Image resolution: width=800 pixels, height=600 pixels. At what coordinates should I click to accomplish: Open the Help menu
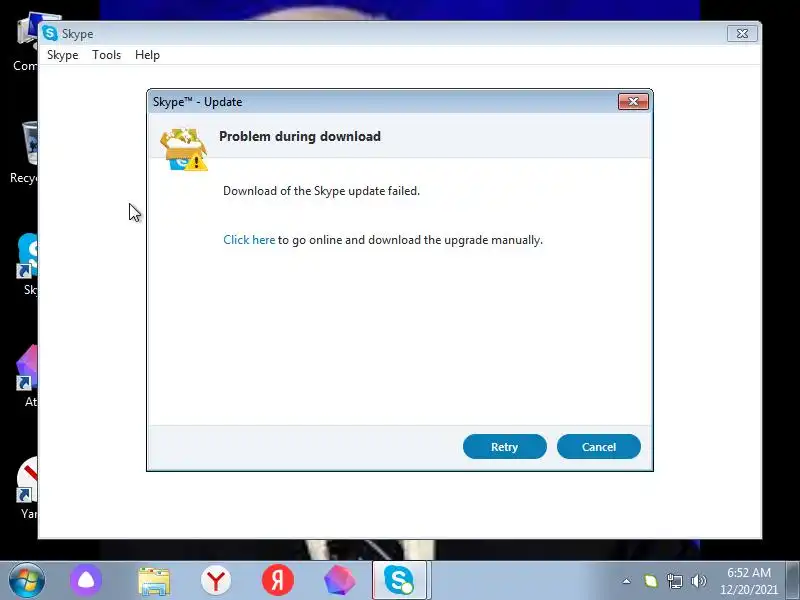click(147, 55)
